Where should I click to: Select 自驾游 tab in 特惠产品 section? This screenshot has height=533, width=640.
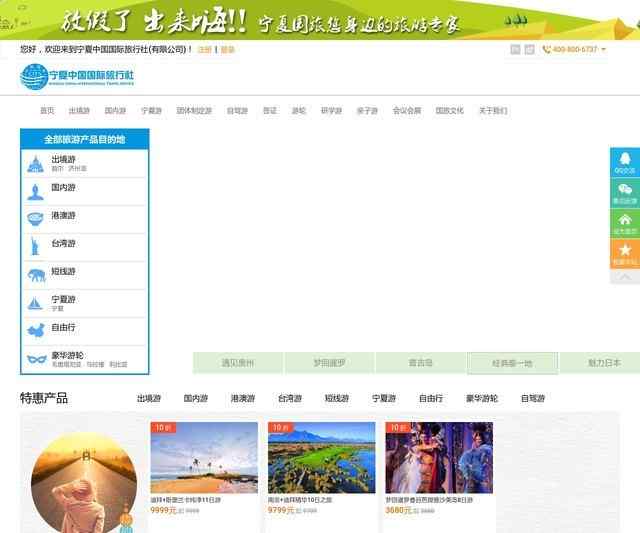[533, 398]
